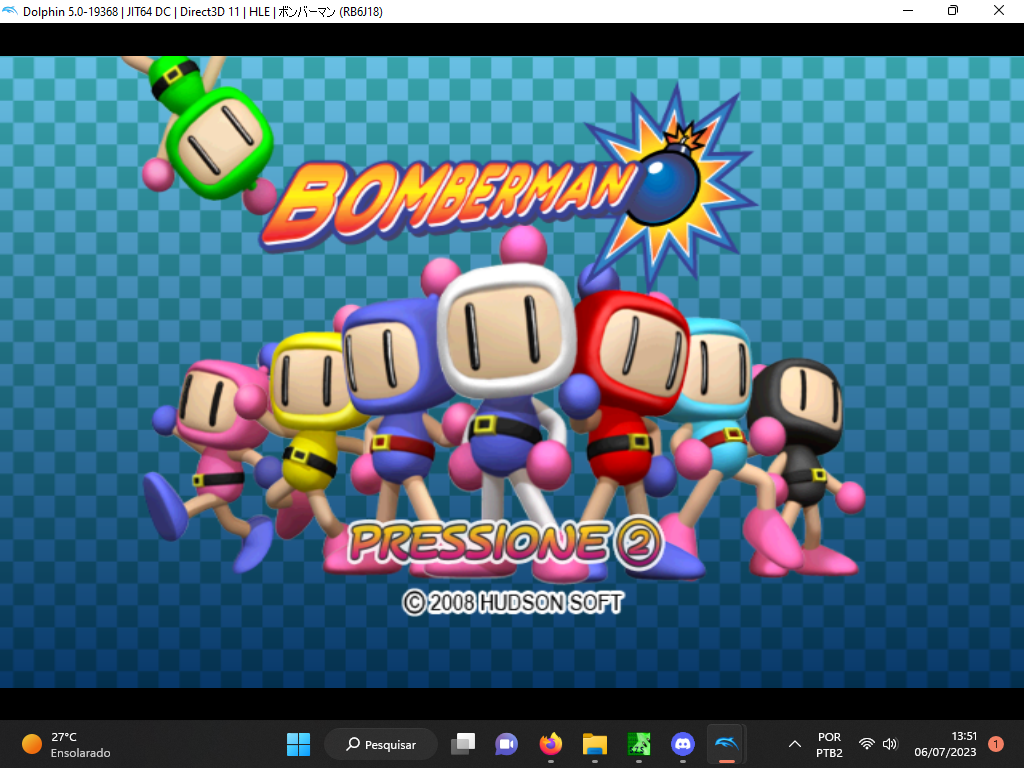Open the Windows Start menu
1024x768 pixels.
pos(298,744)
